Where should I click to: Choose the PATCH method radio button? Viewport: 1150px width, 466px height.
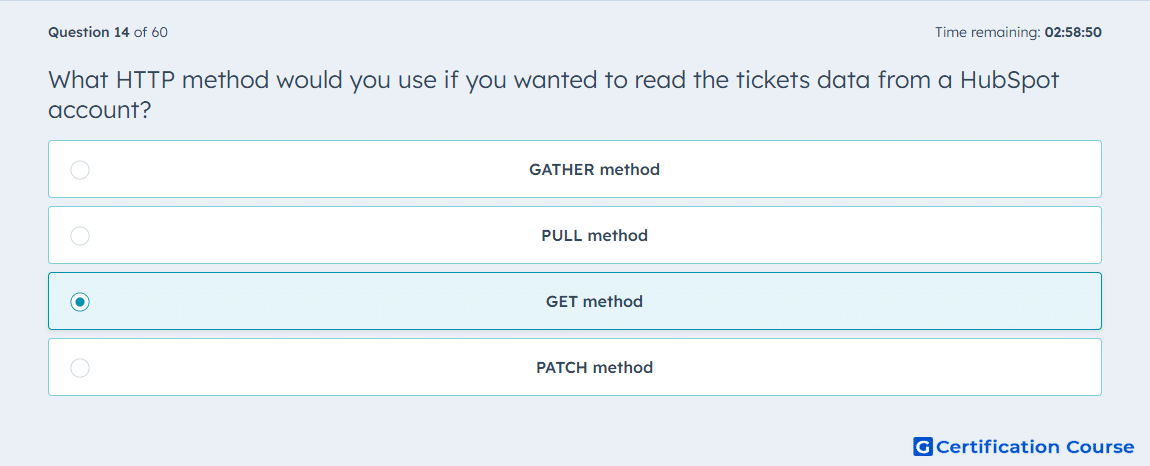pos(80,368)
